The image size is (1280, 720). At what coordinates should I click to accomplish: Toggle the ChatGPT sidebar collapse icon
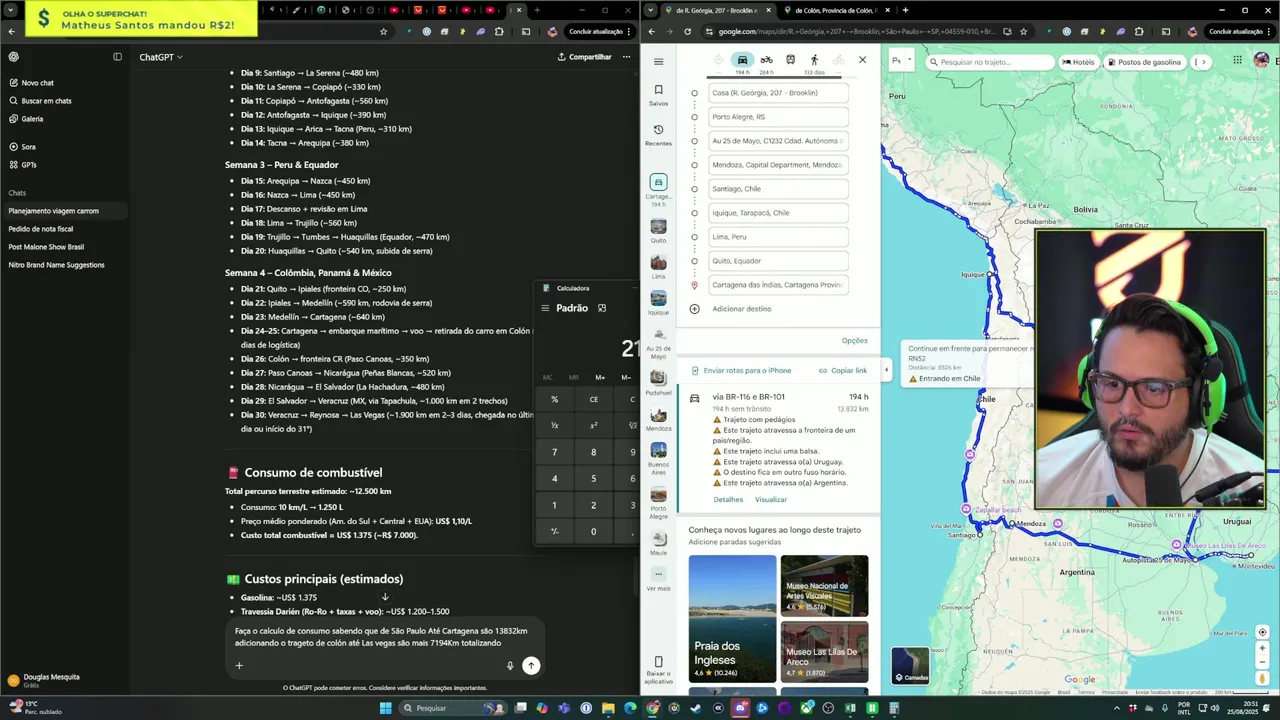click(x=117, y=57)
